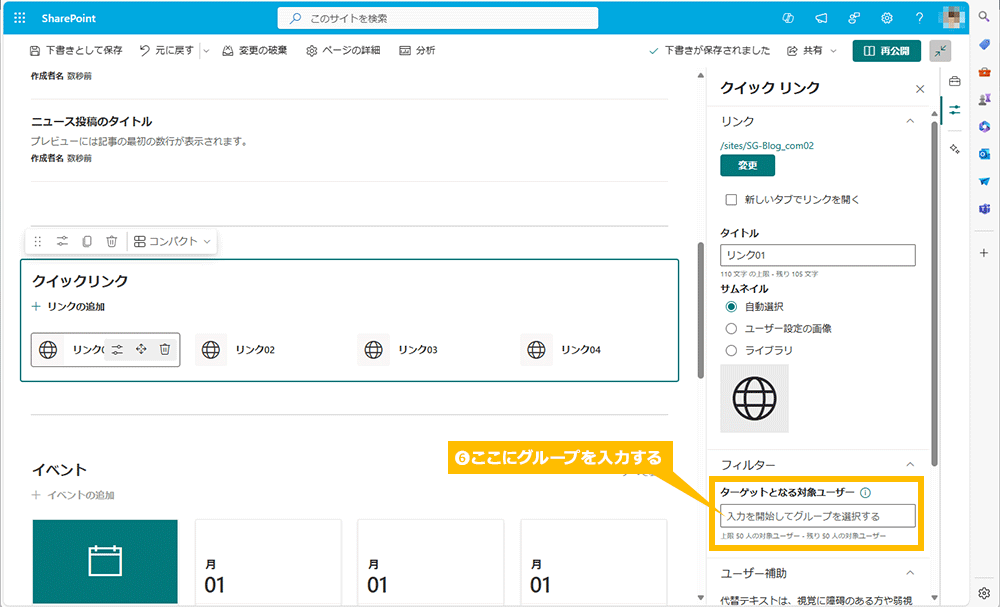Viewport: 1000px width, 607px height.
Task: Click the sparkle design ideas icon
Action: pyautogui.click(x=955, y=149)
